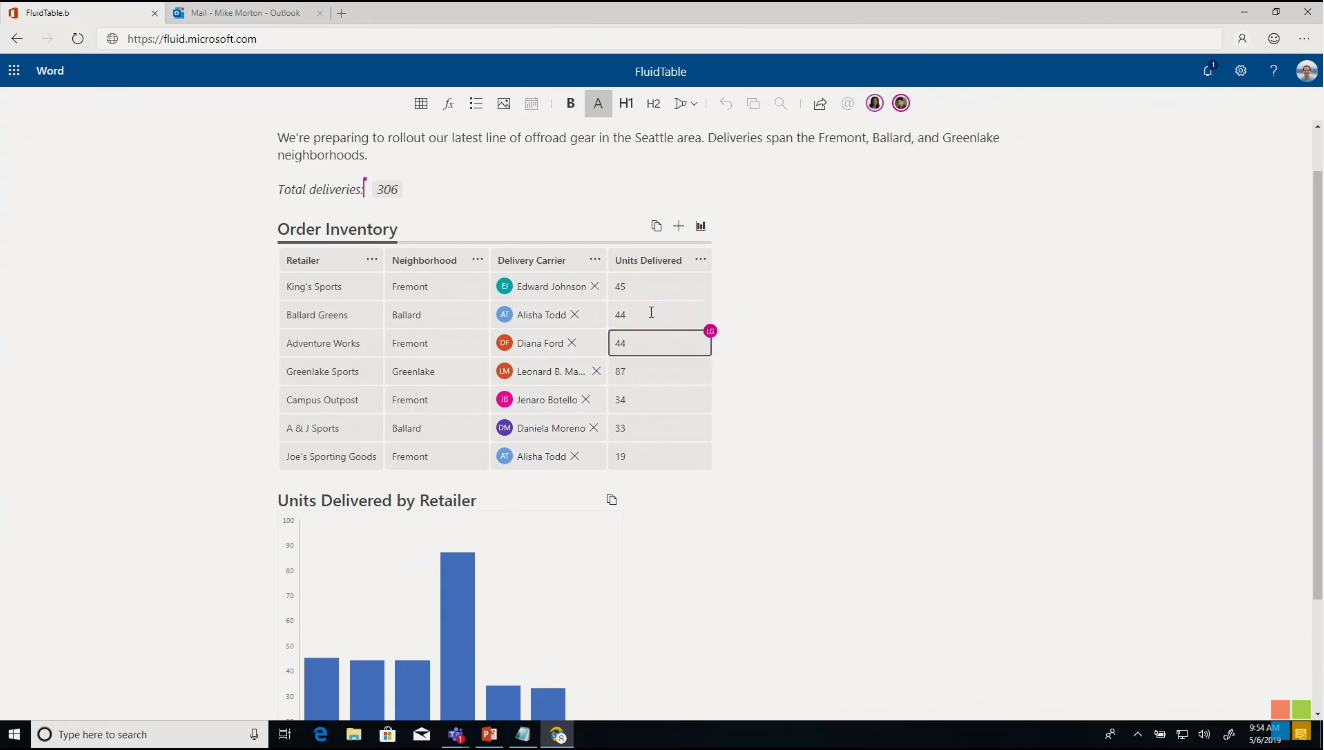
Task: Open the Word app launcher waffle menu
Action: (14, 71)
